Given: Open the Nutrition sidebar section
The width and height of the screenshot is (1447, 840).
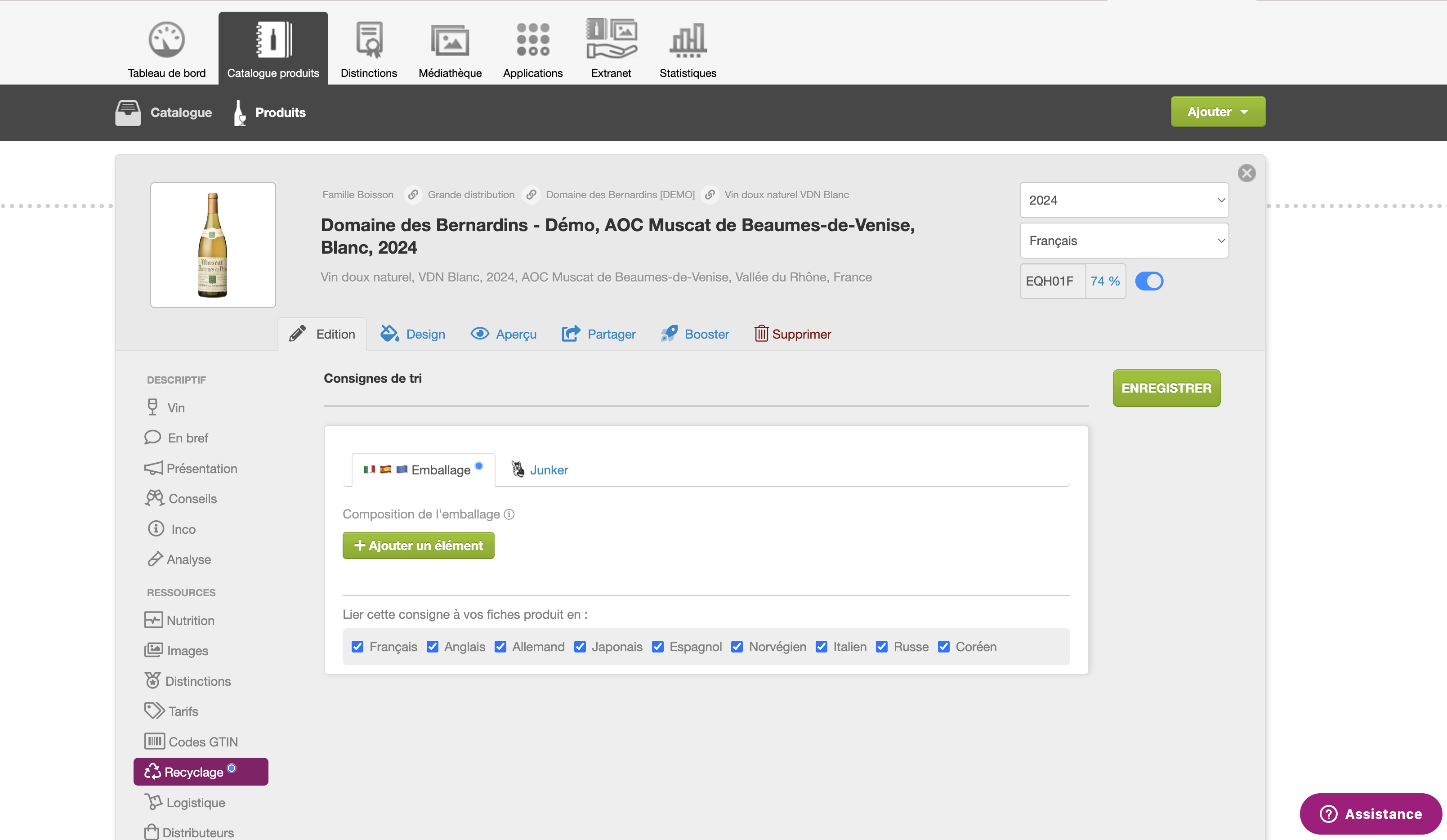Looking at the screenshot, I should [x=179, y=620].
